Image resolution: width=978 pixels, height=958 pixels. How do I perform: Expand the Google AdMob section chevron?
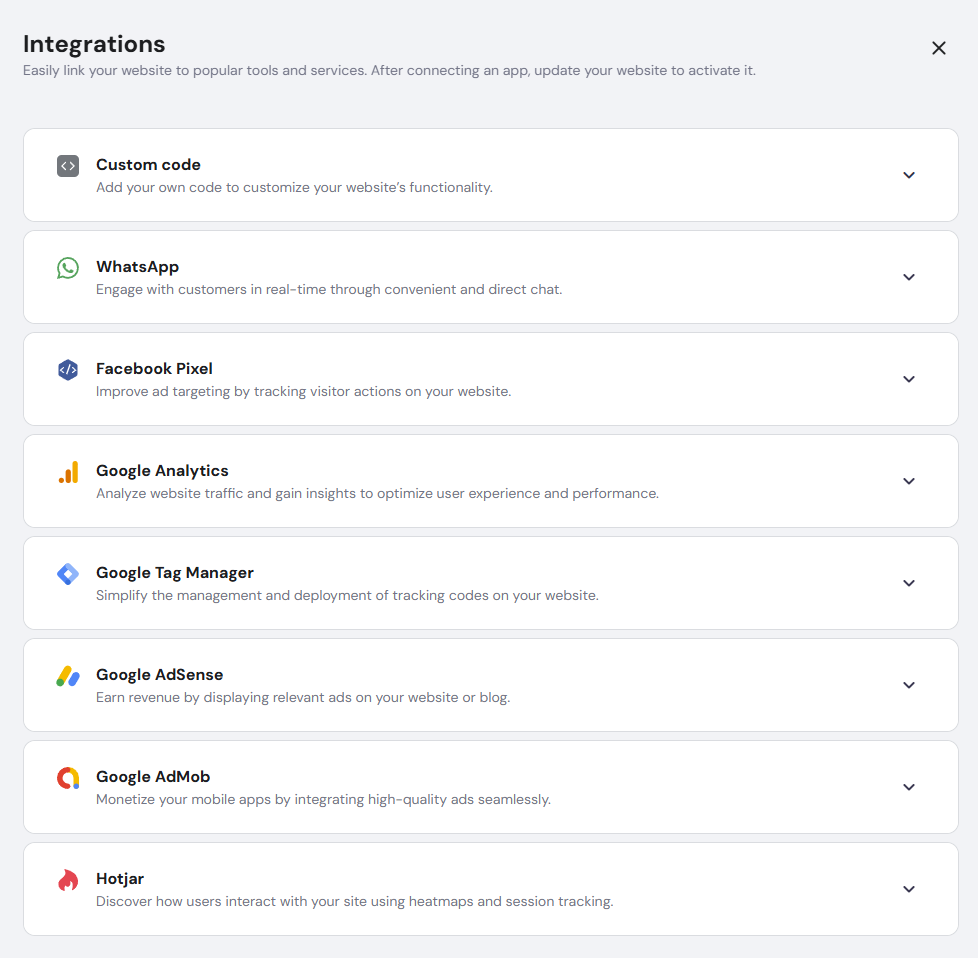(909, 787)
